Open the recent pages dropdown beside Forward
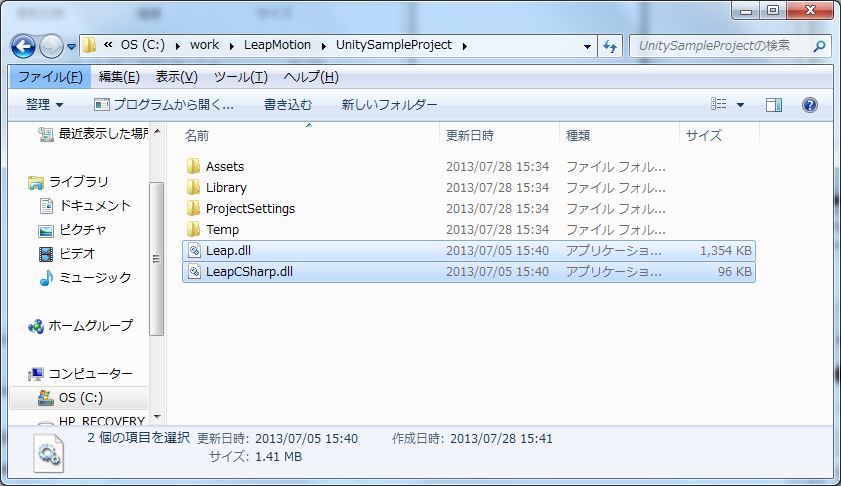Screen dimensions: 841x486 point(71,47)
